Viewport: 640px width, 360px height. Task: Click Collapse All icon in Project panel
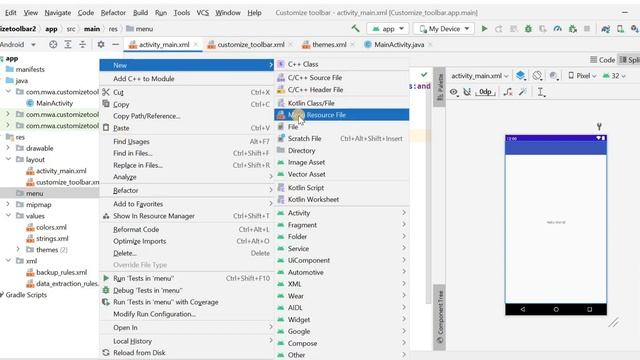[82, 44]
